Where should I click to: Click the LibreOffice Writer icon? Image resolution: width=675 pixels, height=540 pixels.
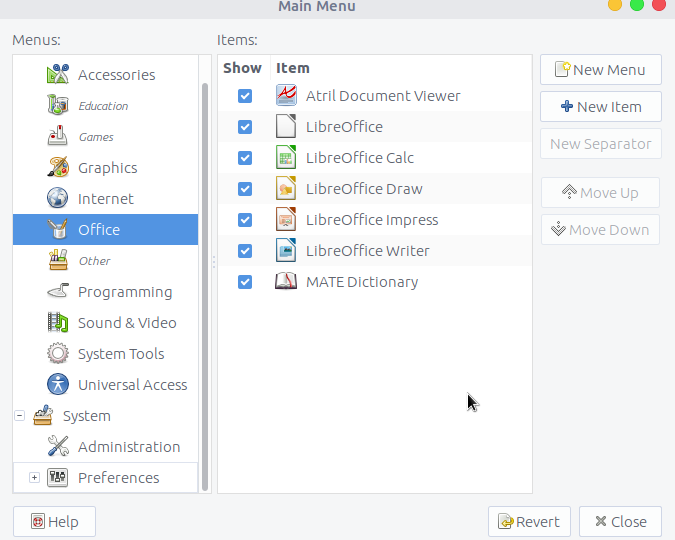(x=286, y=251)
